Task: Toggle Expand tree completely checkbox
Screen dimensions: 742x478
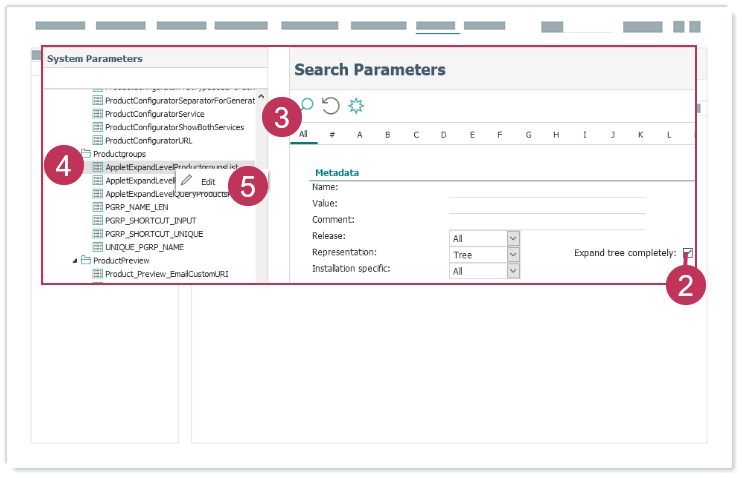Action: coord(687,253)
